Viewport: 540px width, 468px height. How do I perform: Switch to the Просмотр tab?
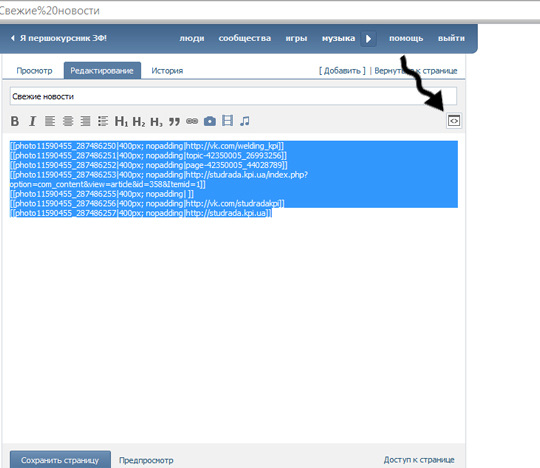pyautogui.click(x=34, y=71)
